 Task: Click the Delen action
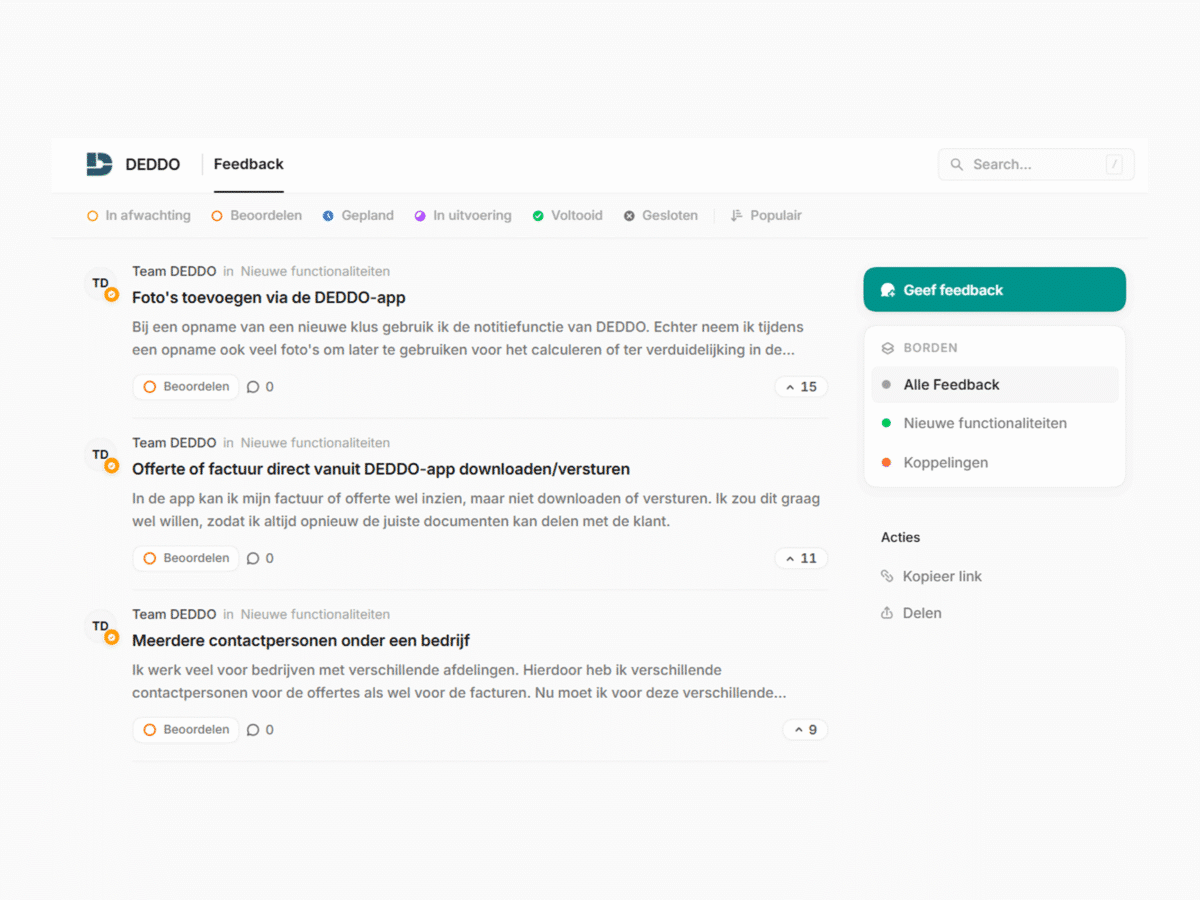[911, 613]
